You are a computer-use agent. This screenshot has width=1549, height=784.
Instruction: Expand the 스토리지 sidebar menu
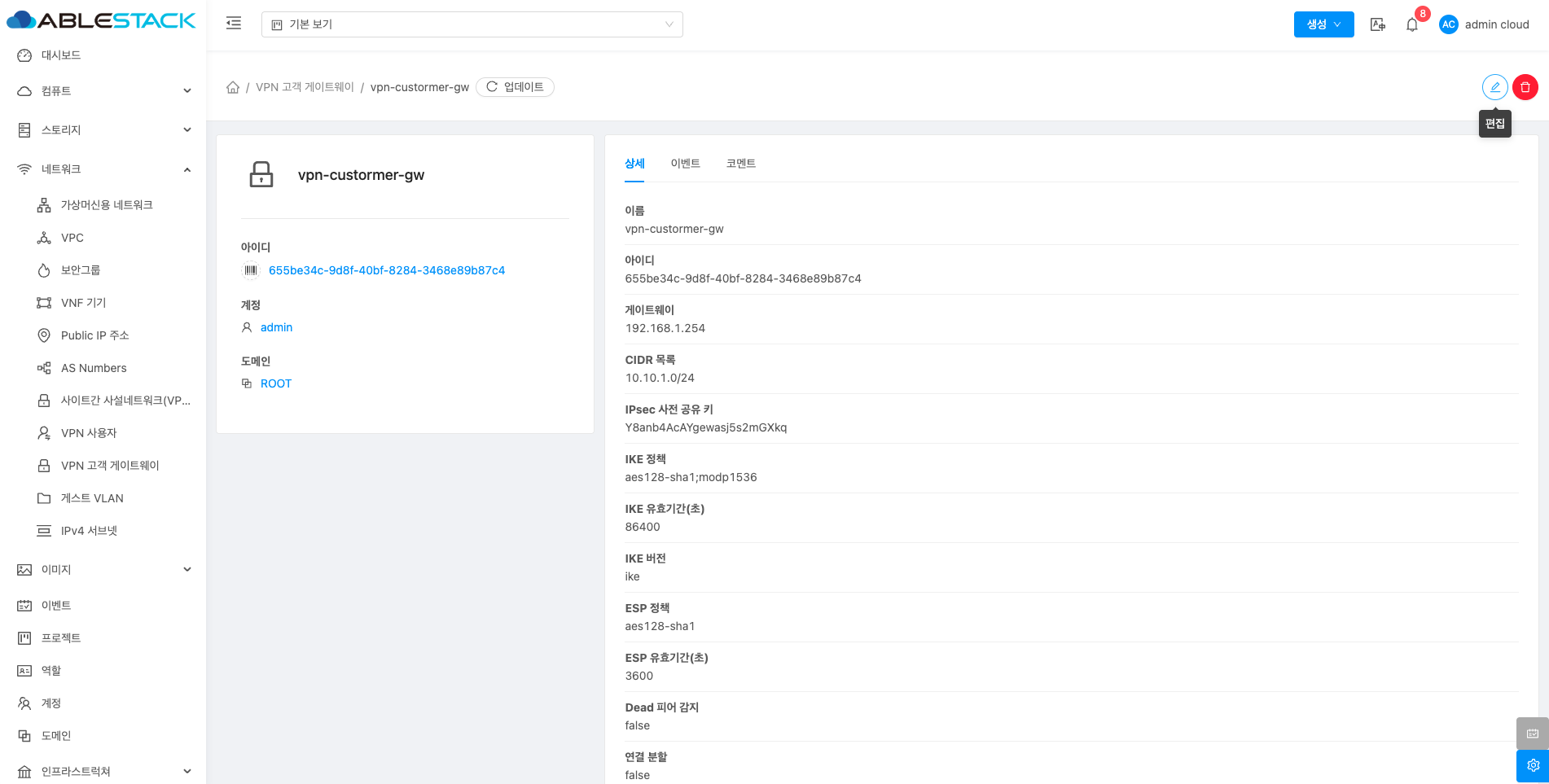pyautogui.click(x=103, y=130)
